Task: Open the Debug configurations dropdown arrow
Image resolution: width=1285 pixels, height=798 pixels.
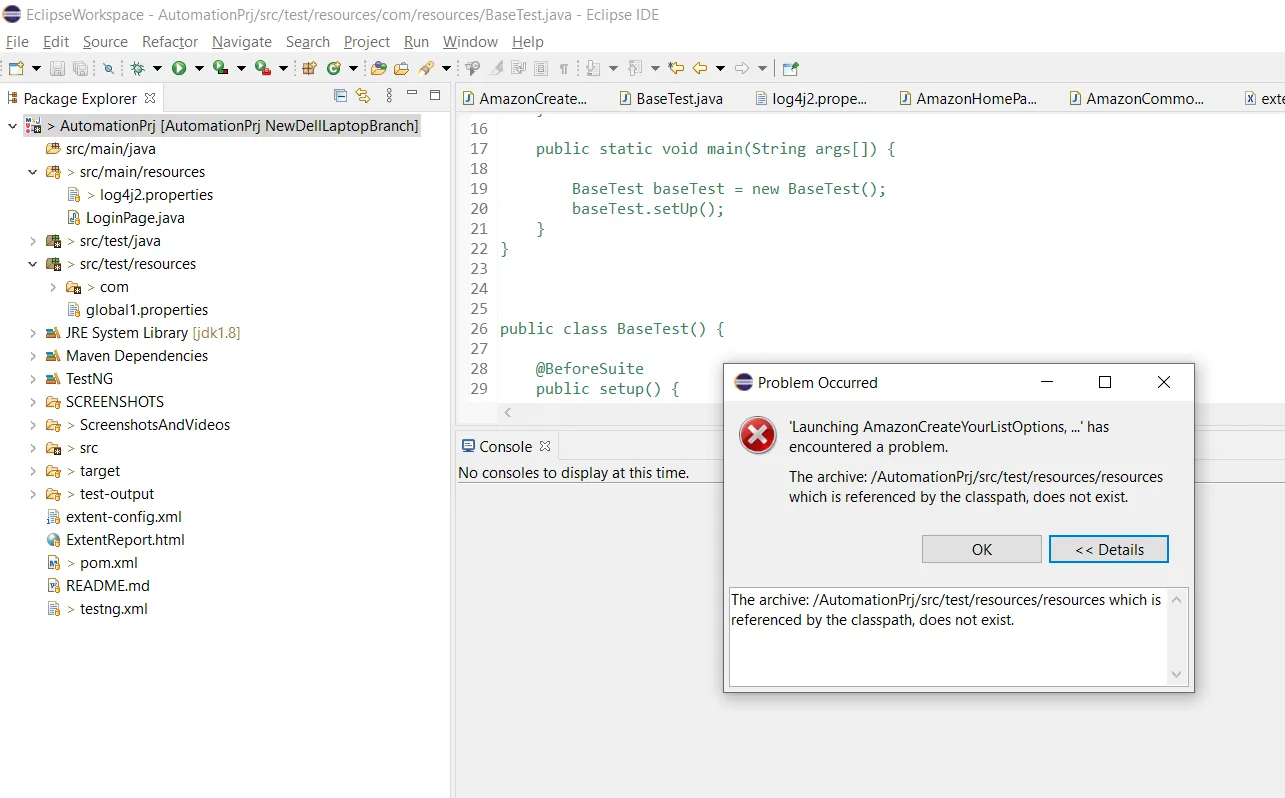Action: (157, 68)
